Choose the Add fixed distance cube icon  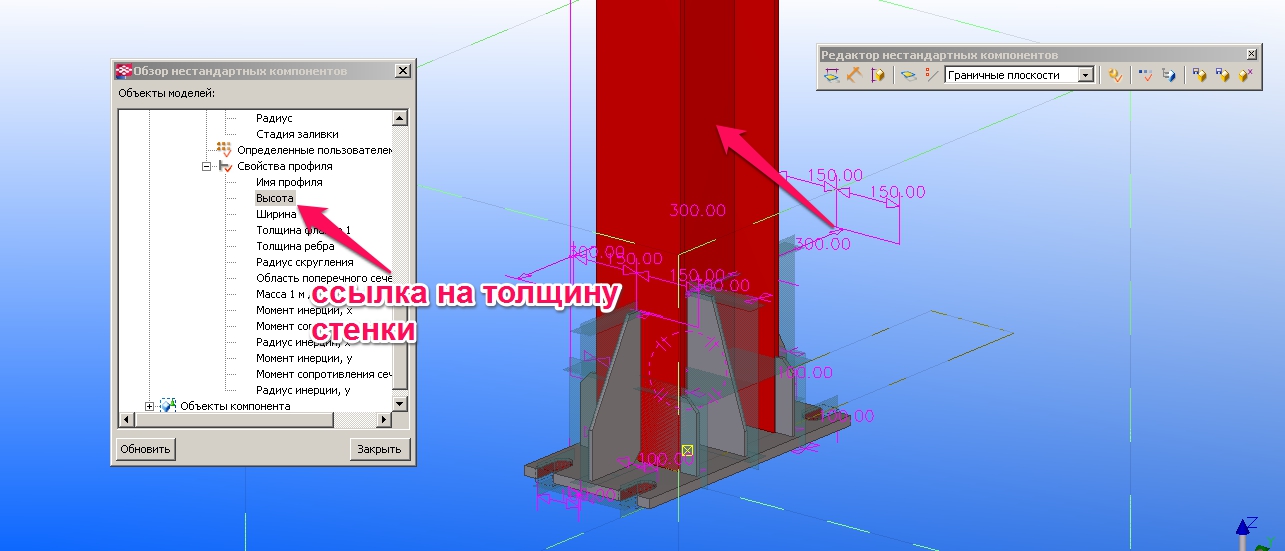[877, 75]
